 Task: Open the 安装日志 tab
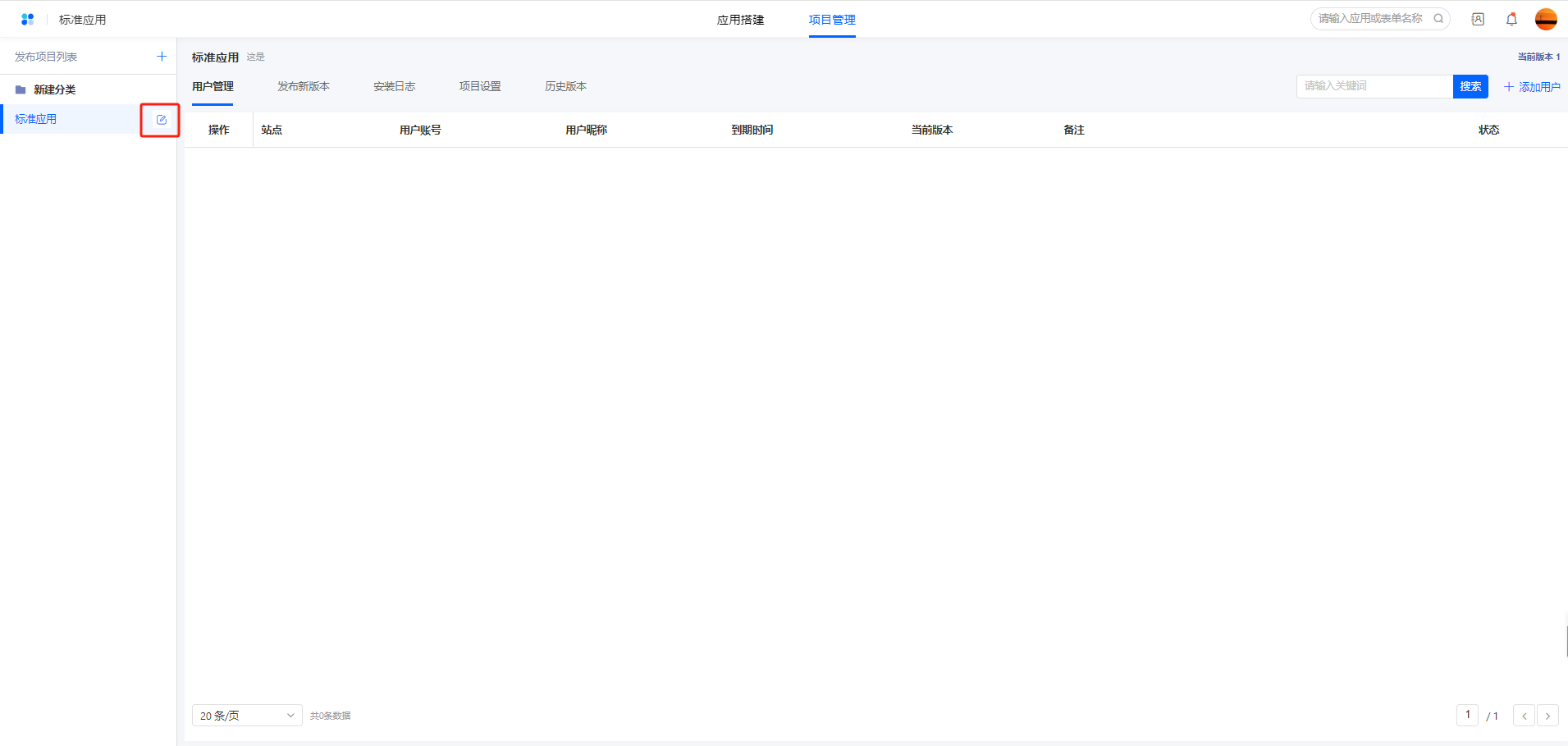tap(394, 86)
